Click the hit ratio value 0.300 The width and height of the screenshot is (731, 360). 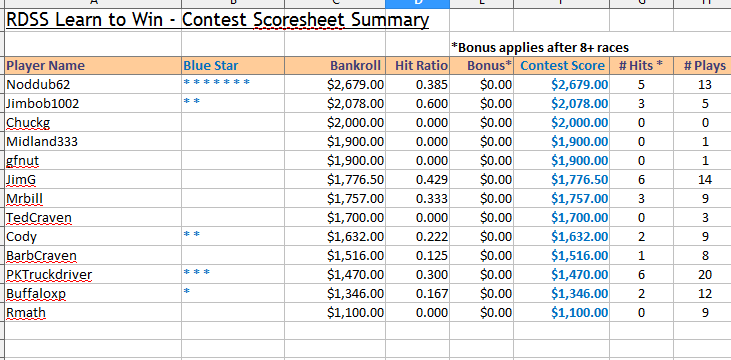coord(418,275)
